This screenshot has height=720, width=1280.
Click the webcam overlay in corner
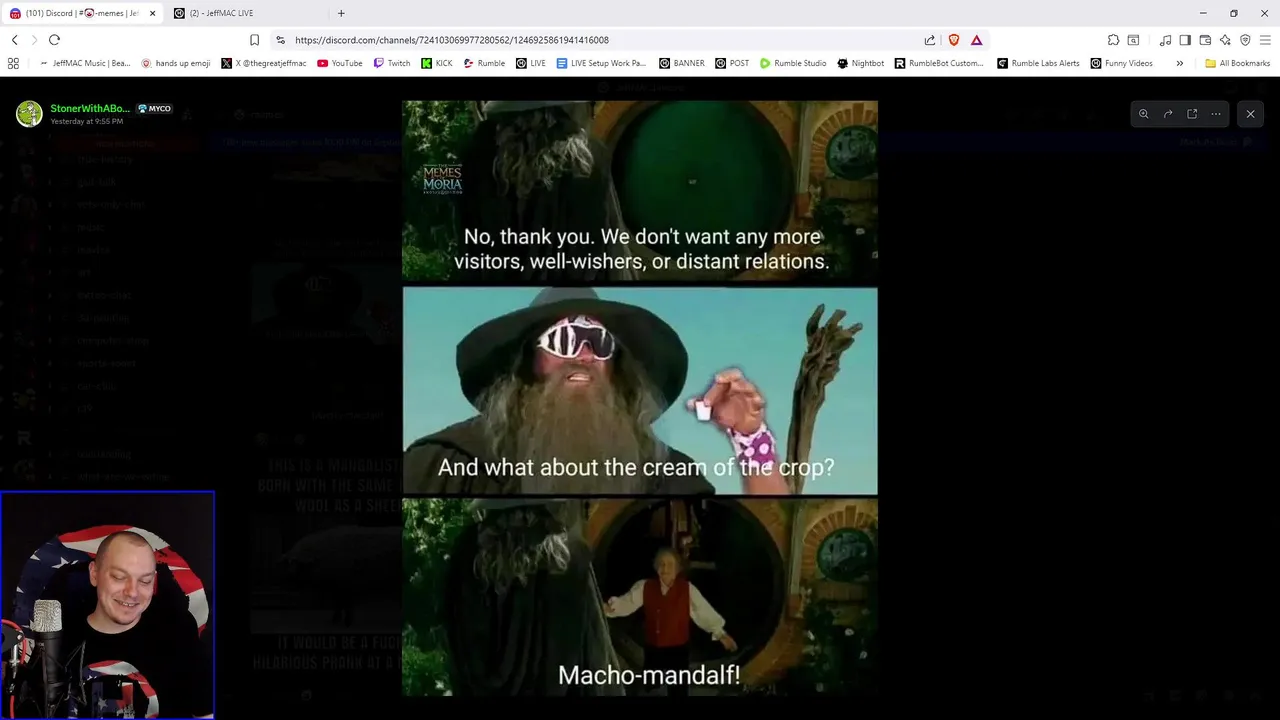click(108, 605)
